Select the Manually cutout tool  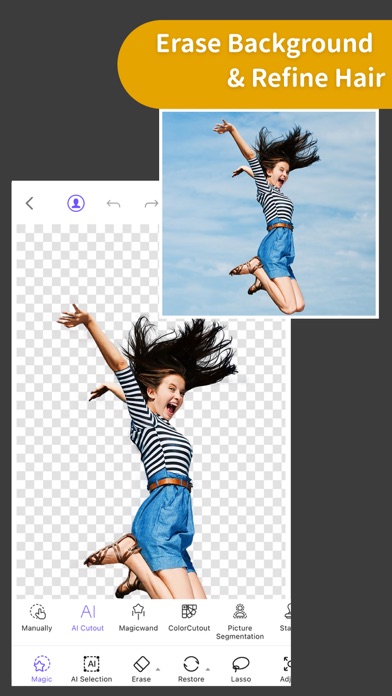[37, 617]
